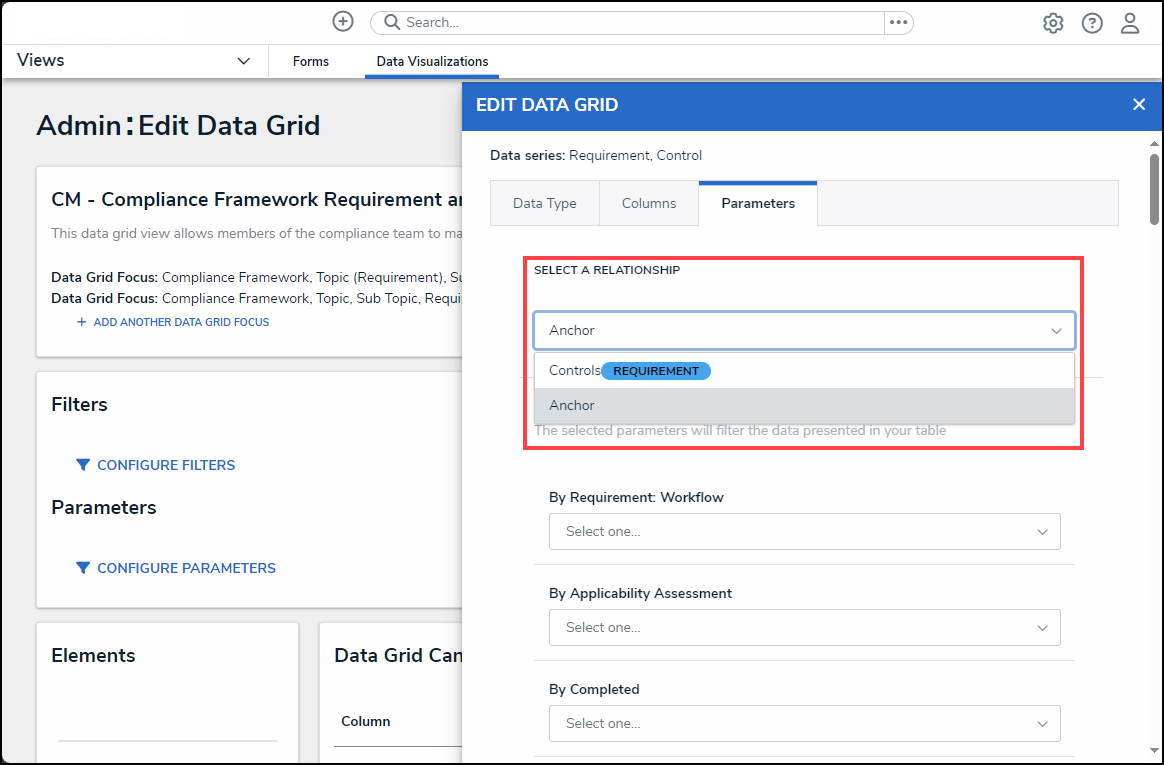
Task: Click into the Search input field
Action: [x=640, y=22]
